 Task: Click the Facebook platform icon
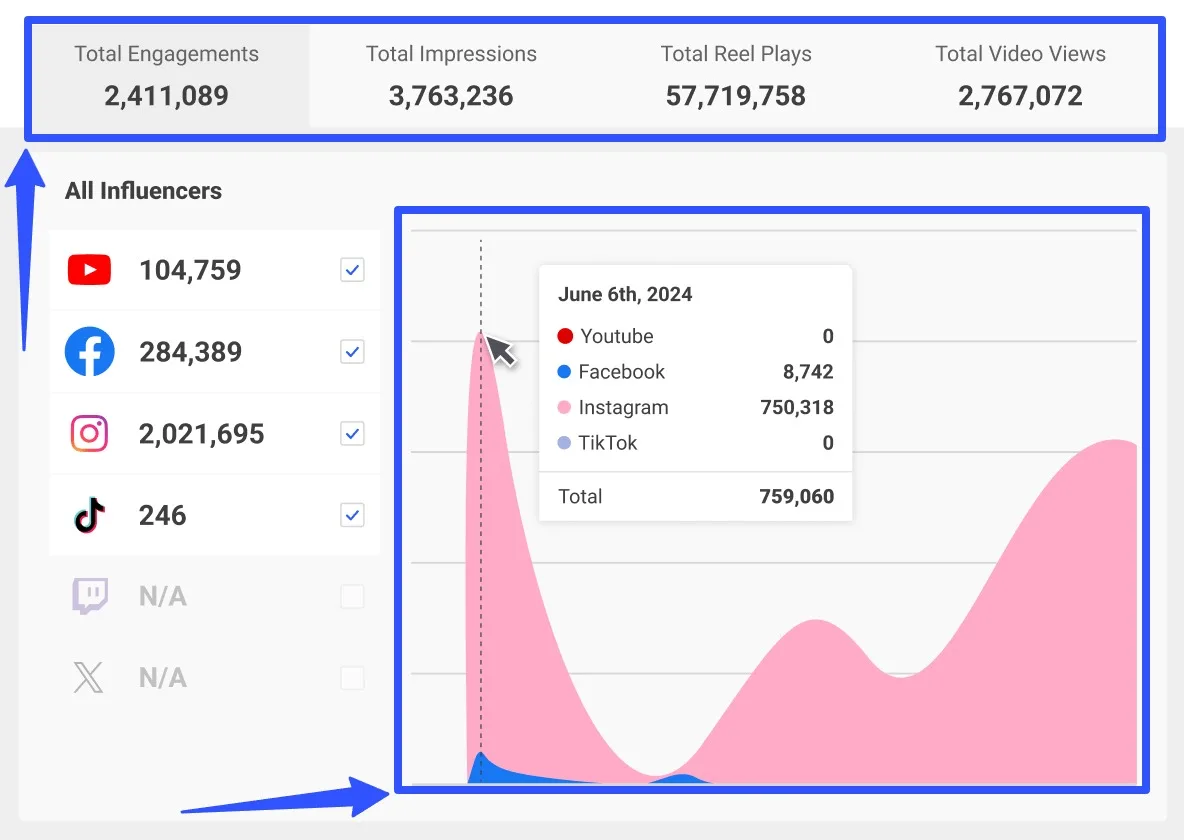[90, 352]
